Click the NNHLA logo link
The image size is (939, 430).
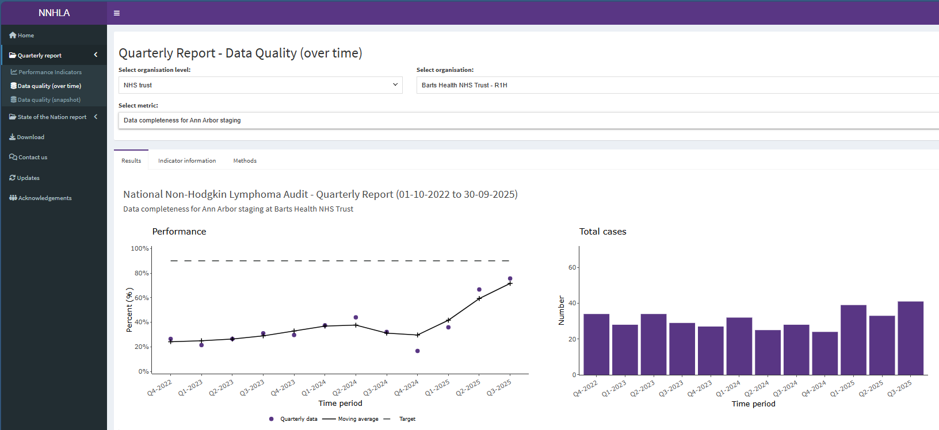click(x=54, y=13)
